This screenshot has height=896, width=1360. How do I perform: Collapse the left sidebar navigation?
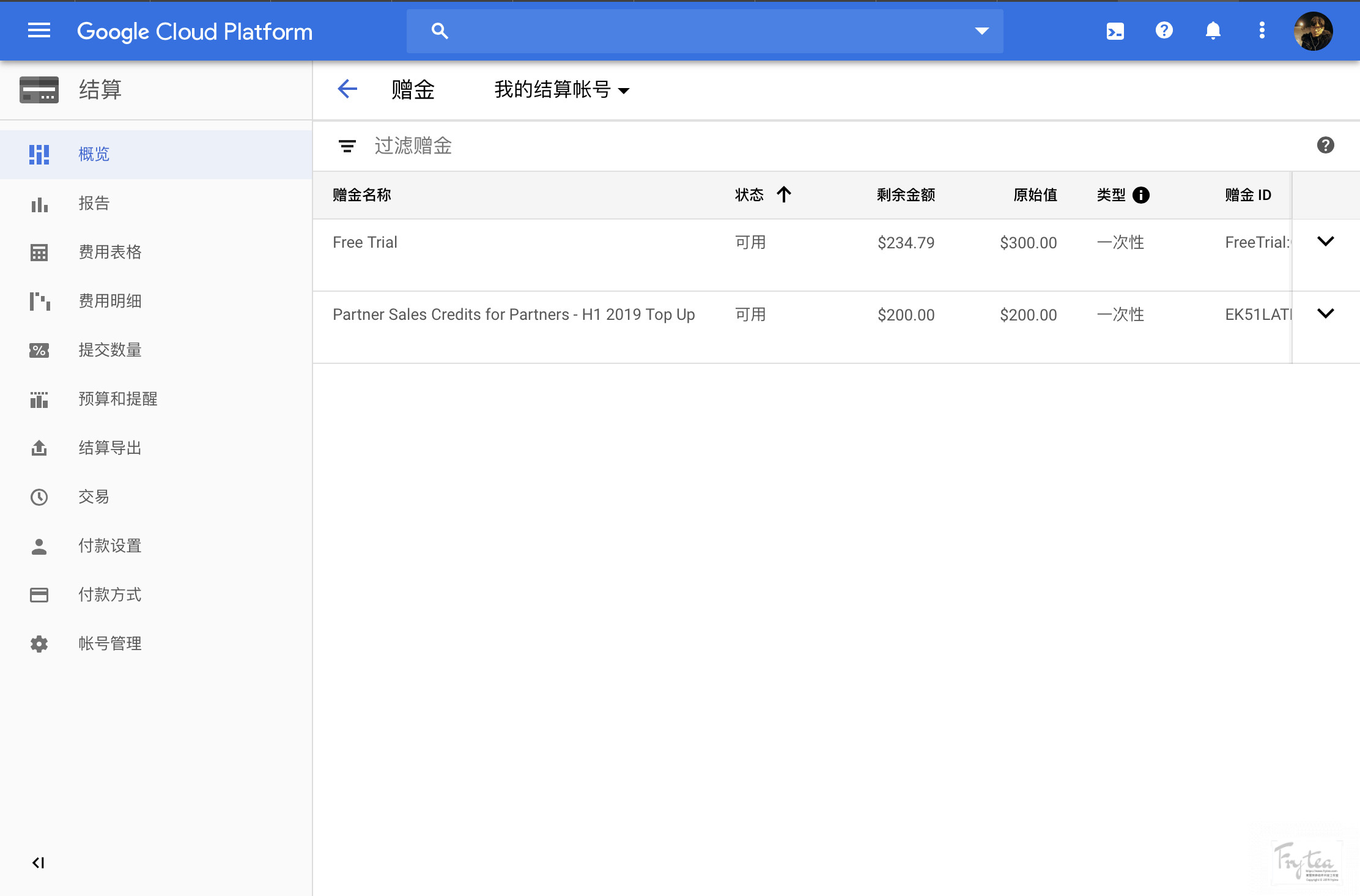[39, 862]
